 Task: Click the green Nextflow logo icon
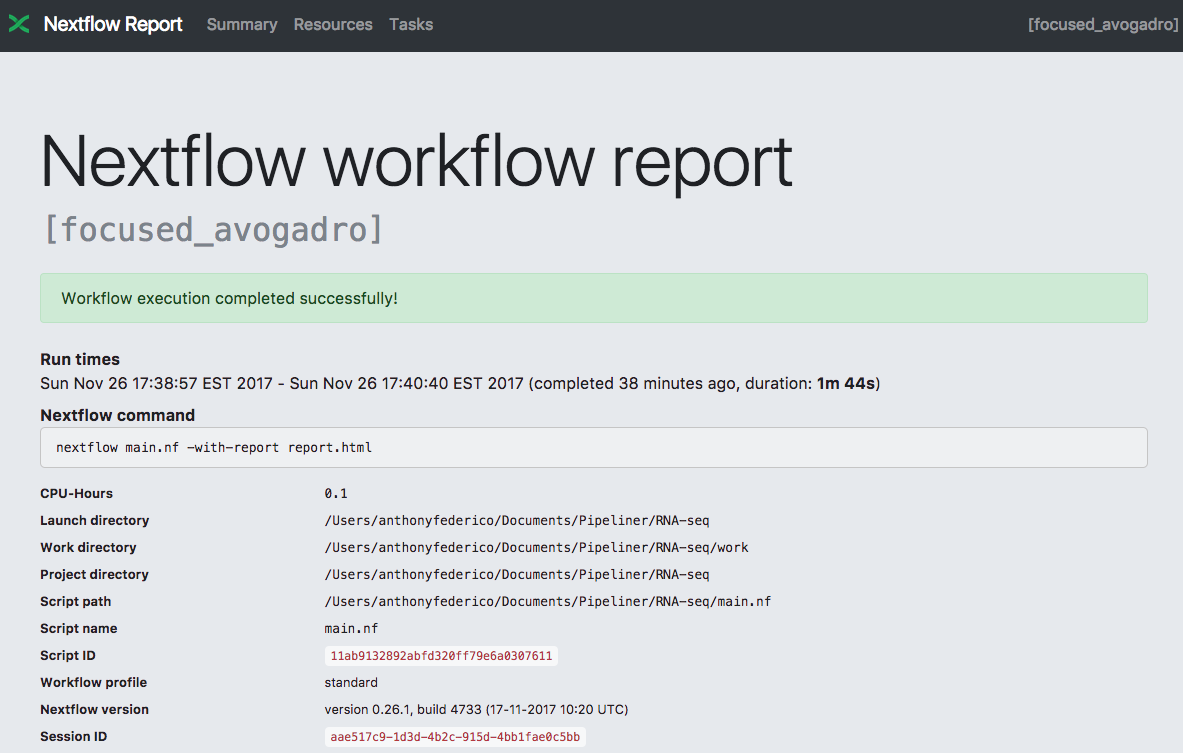click(19, 24)
